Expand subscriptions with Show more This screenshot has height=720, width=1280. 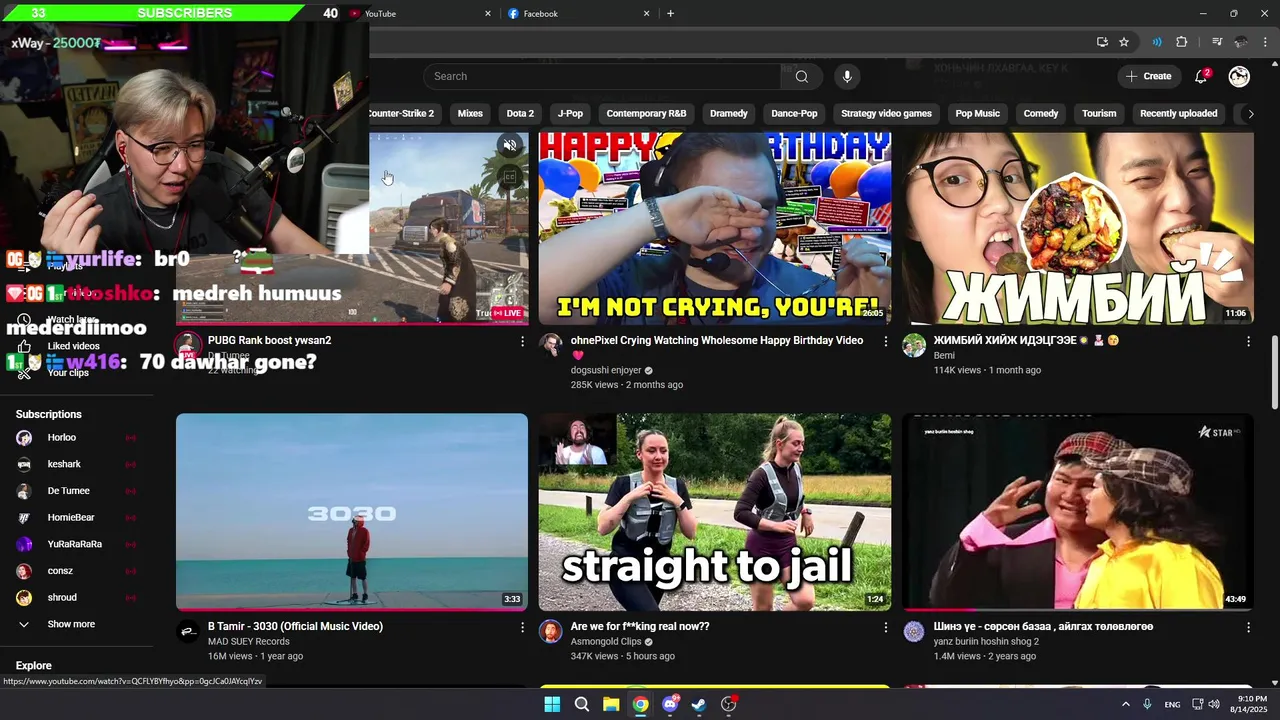click(x=70, y=624)
